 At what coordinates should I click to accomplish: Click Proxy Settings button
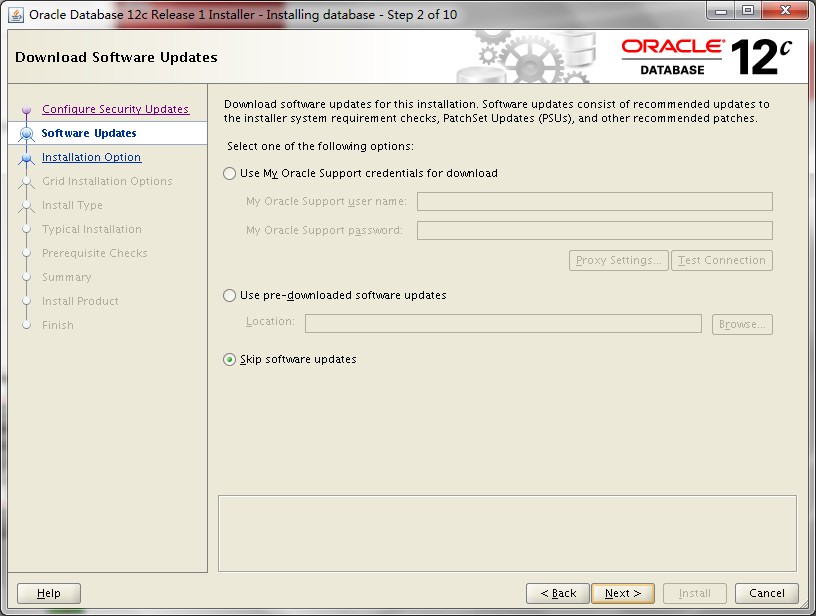pos(619,260)
